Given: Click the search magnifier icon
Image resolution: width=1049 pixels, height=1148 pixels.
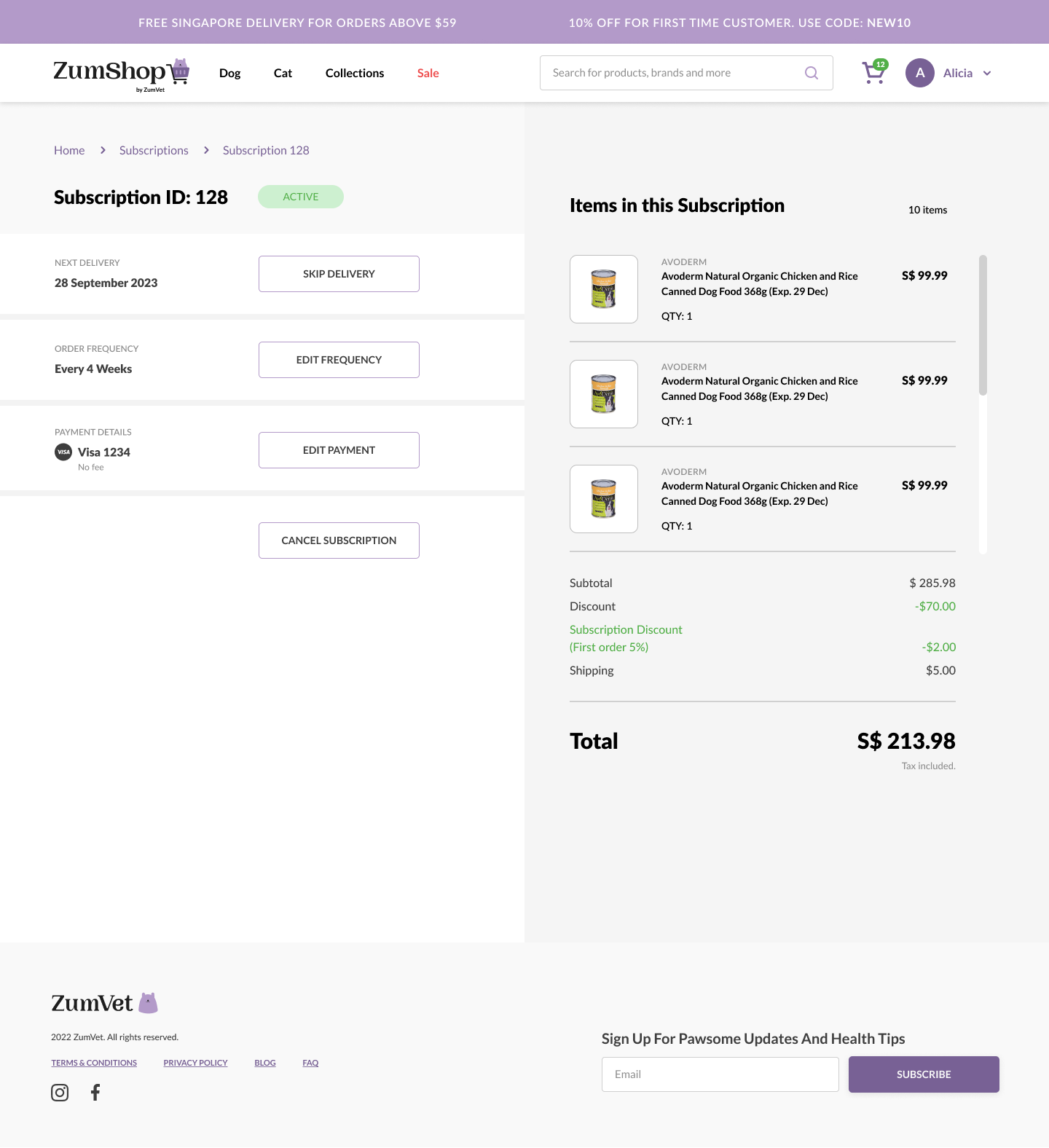Looking at the screenshot, I should 811,73.
